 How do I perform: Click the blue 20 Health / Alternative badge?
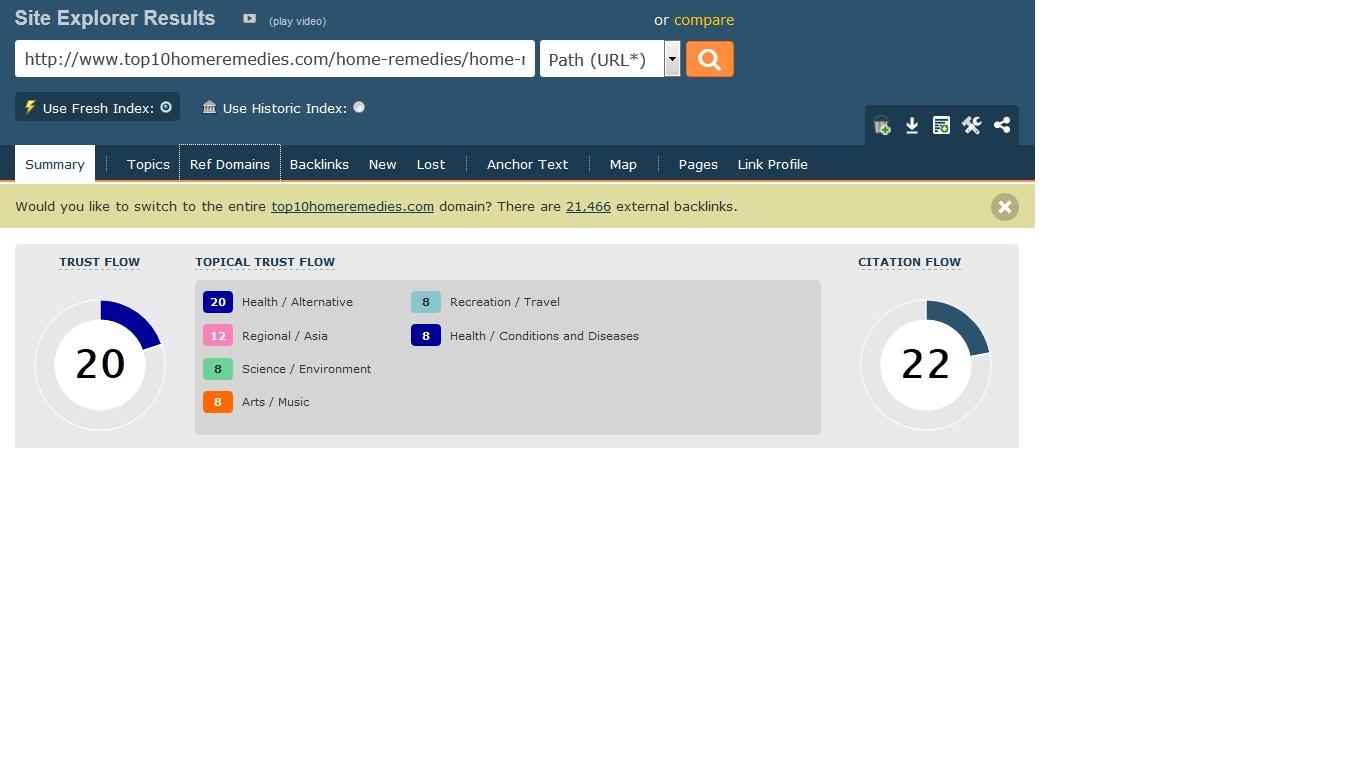[218, 302]
